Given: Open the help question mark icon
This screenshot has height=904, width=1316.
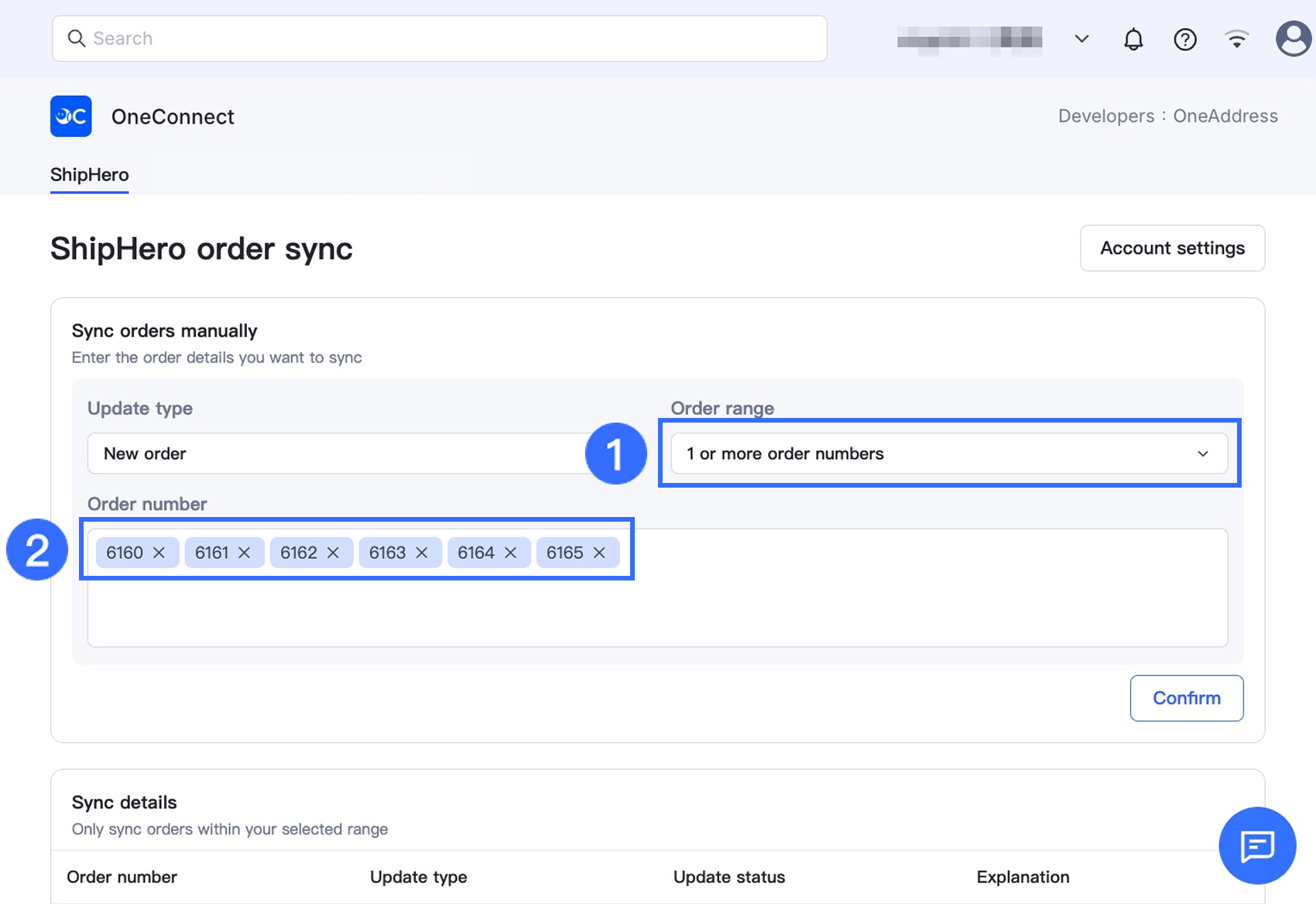Looking at the screenshot, I should 1185,39.
